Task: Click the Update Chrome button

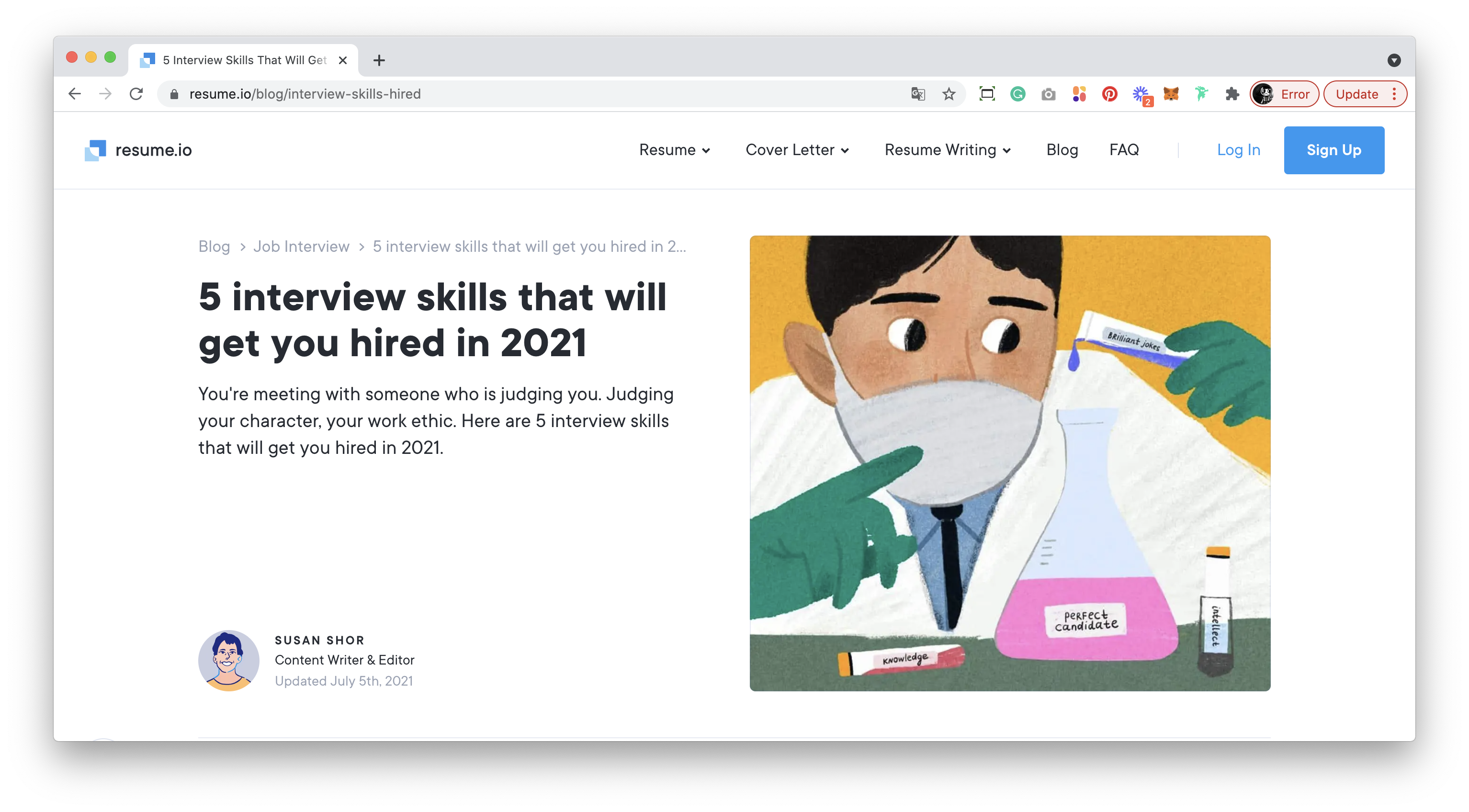Action: 1356,94
